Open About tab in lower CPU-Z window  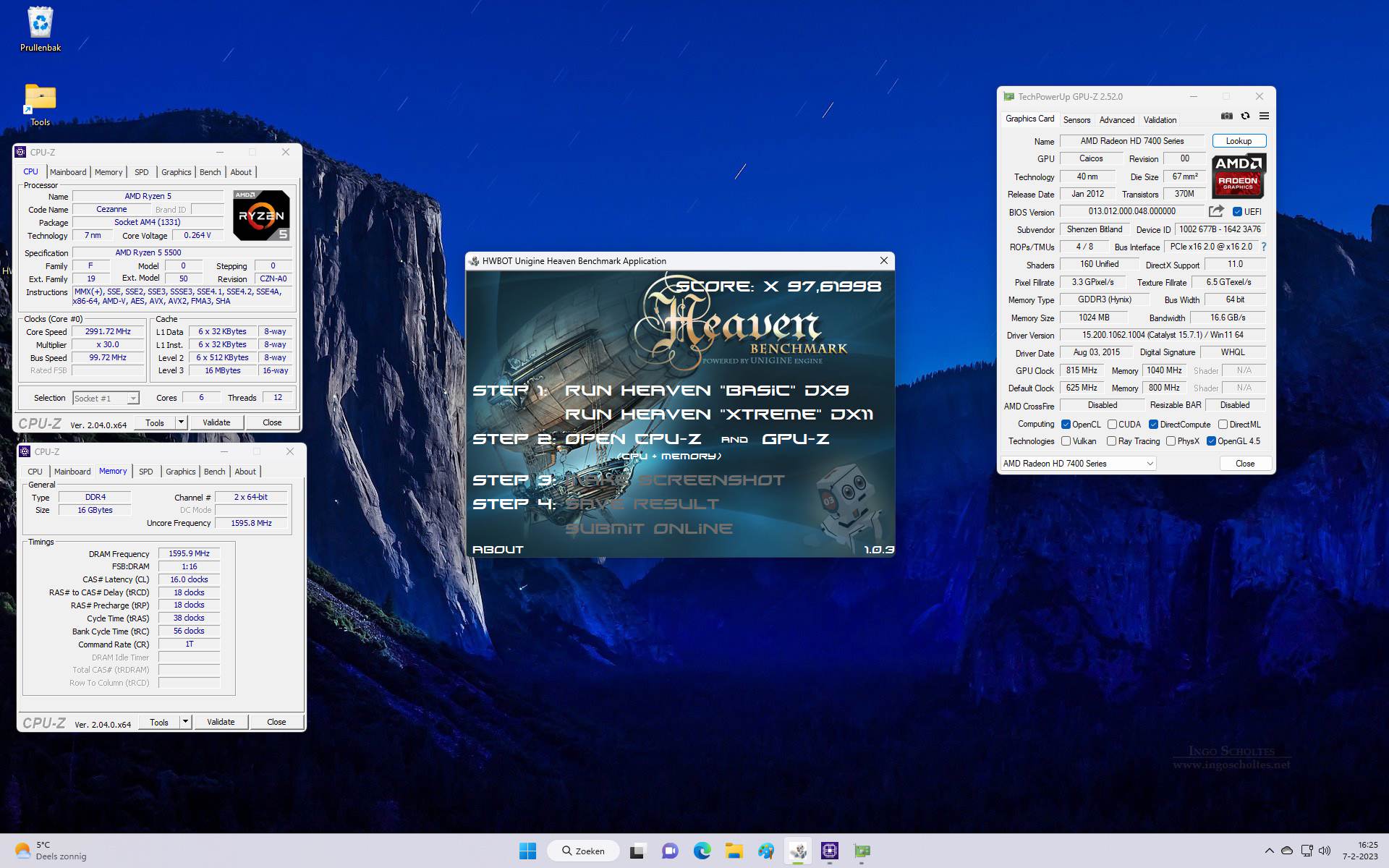245,472
